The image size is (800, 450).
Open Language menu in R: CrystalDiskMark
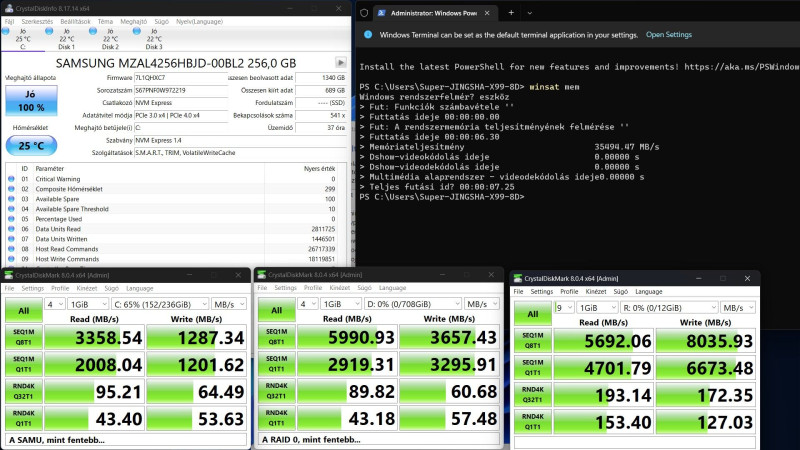point(648,292)
